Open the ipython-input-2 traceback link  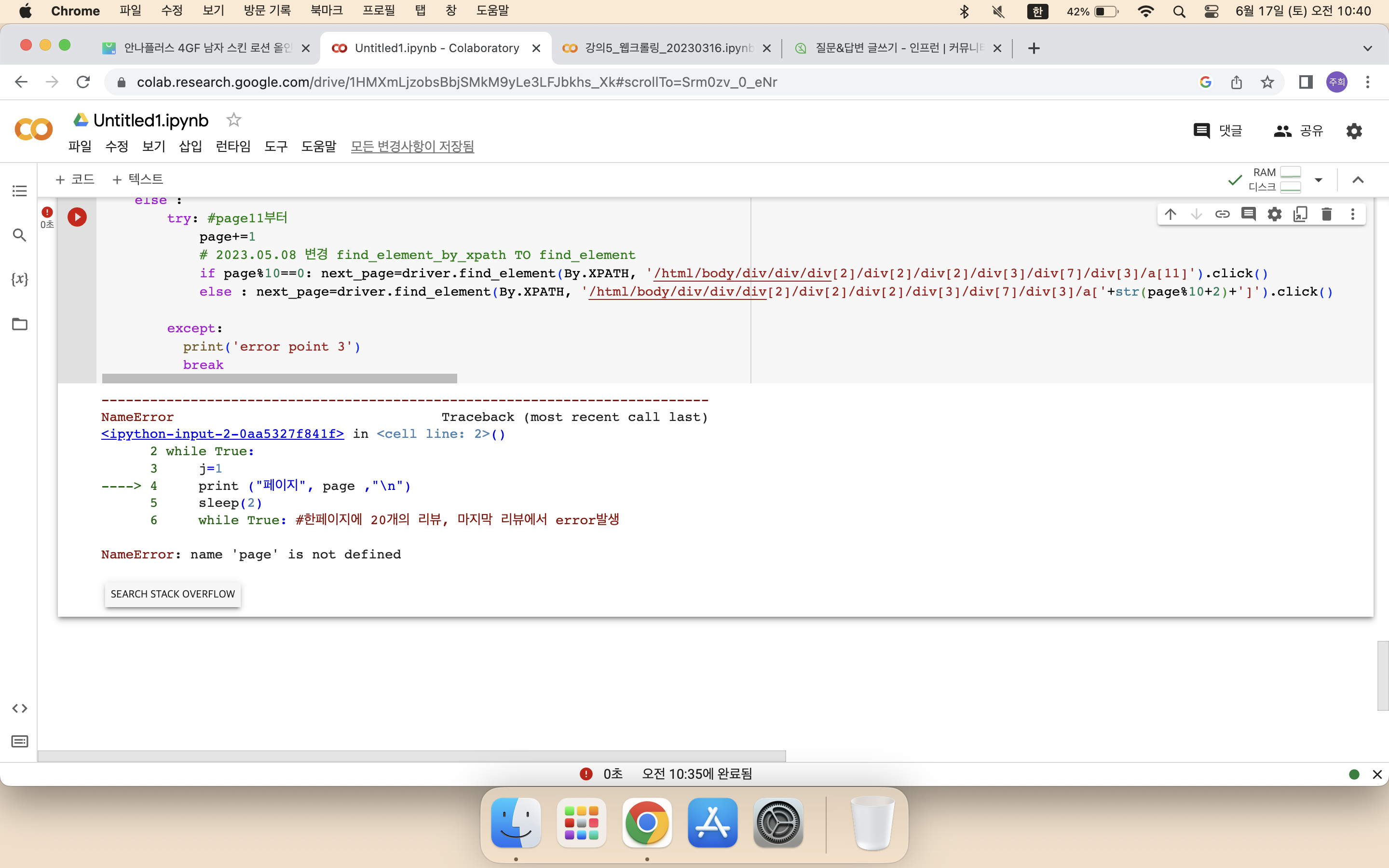tap(223, 434)
